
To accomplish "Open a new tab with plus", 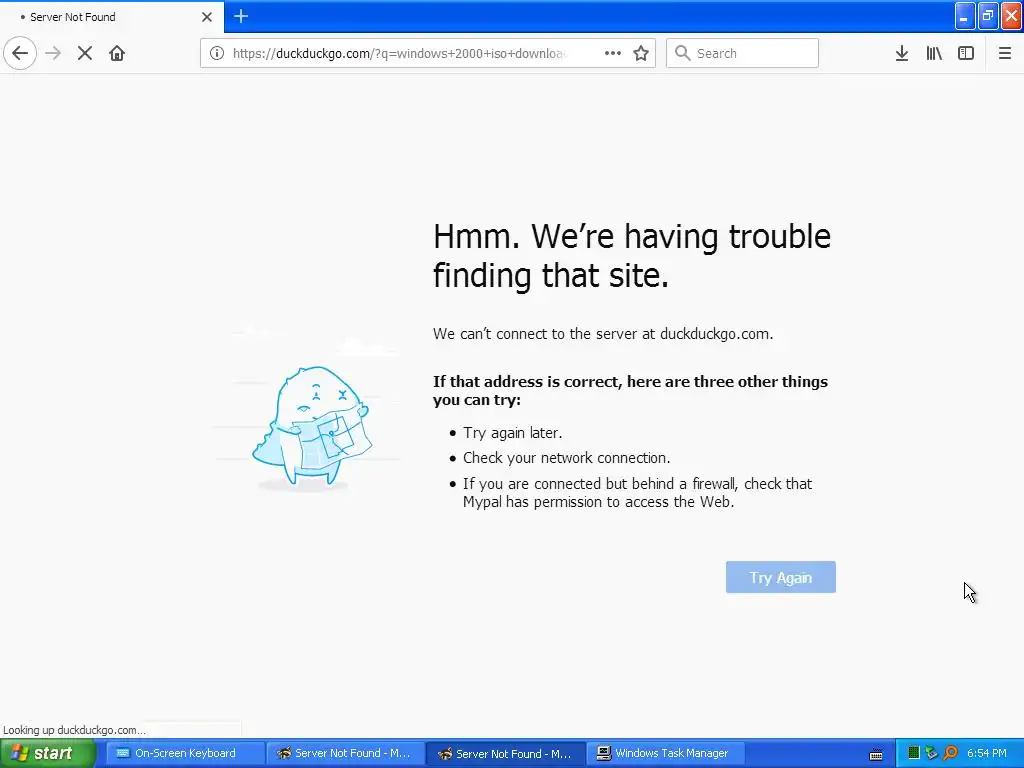I will [241, 16].
